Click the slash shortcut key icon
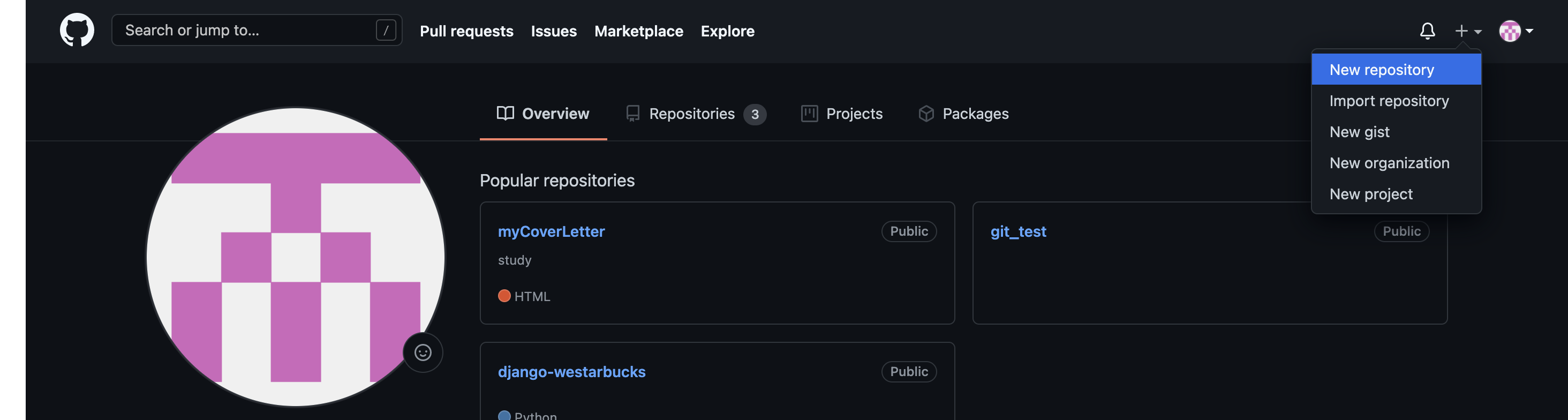 click(386, 31)
